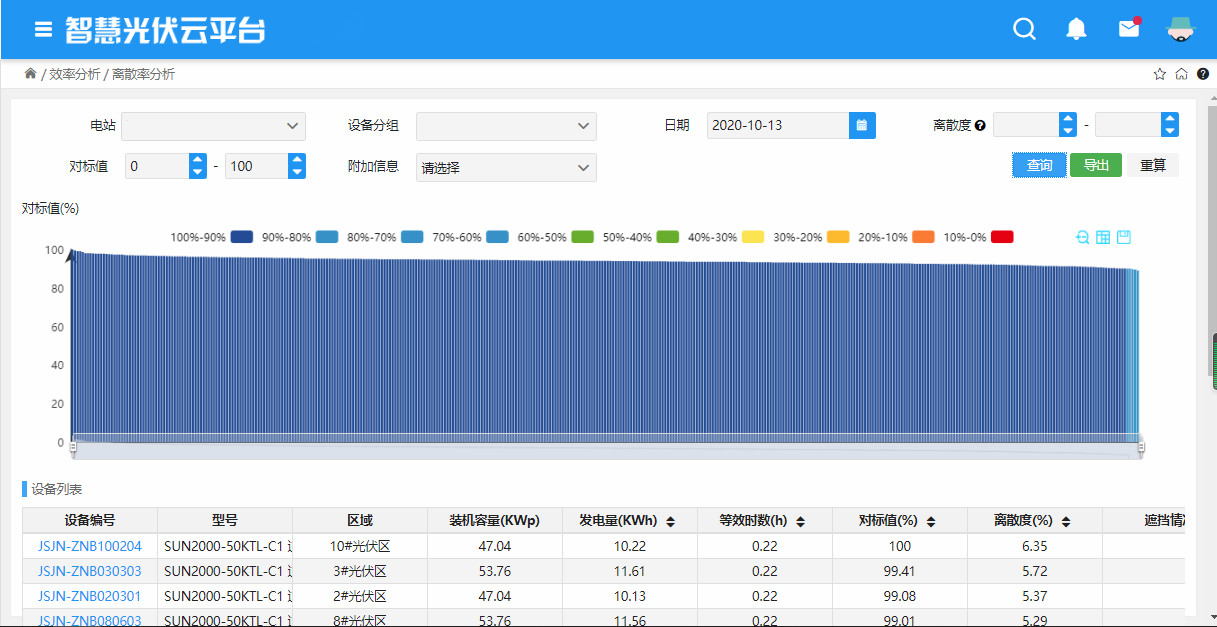This screenshot has height=627, width=1217.
Task: Open the notification bell
Action: pyautogui.click(x=1076, y=29)
